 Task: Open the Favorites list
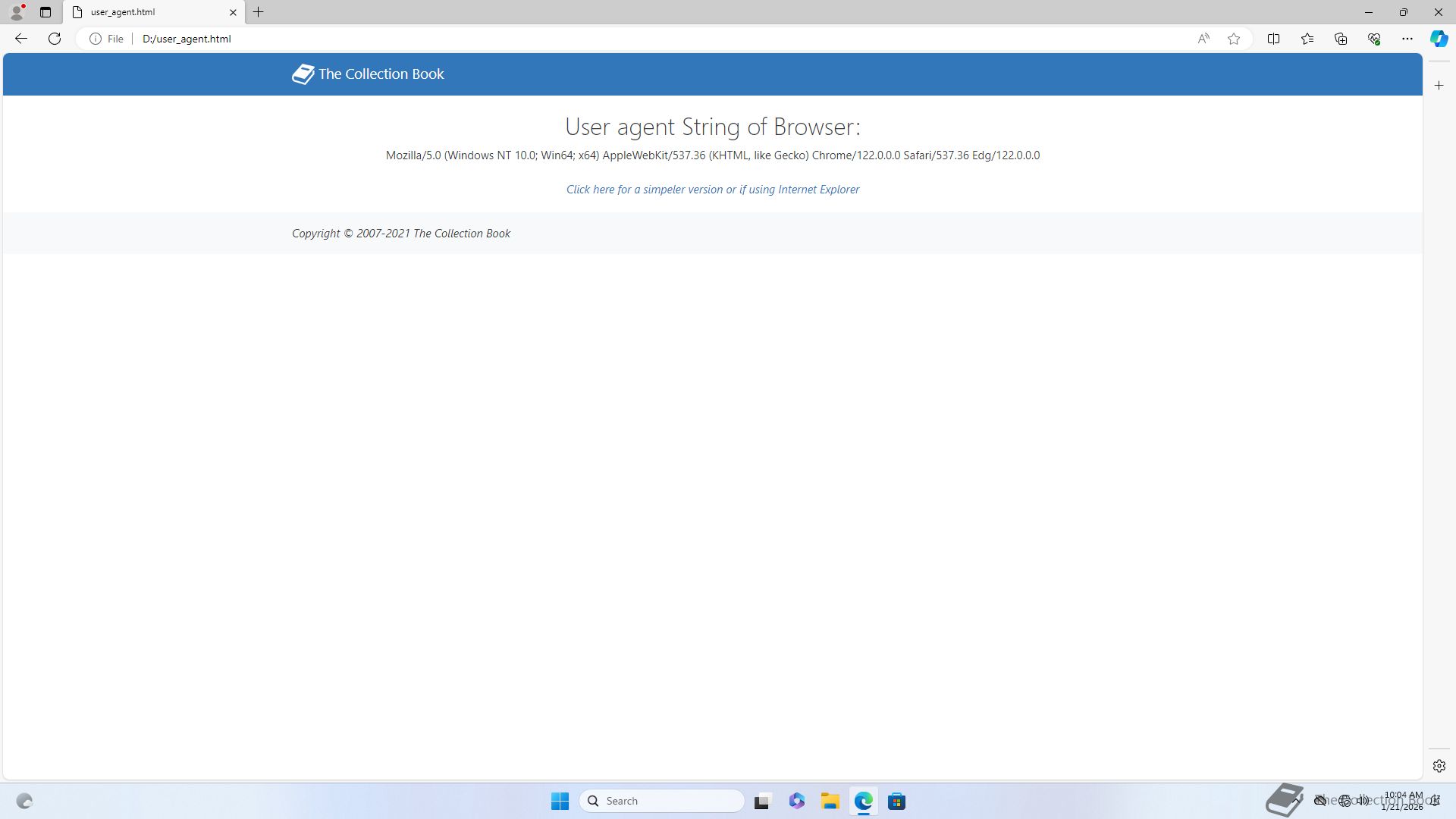[1307, 39]
